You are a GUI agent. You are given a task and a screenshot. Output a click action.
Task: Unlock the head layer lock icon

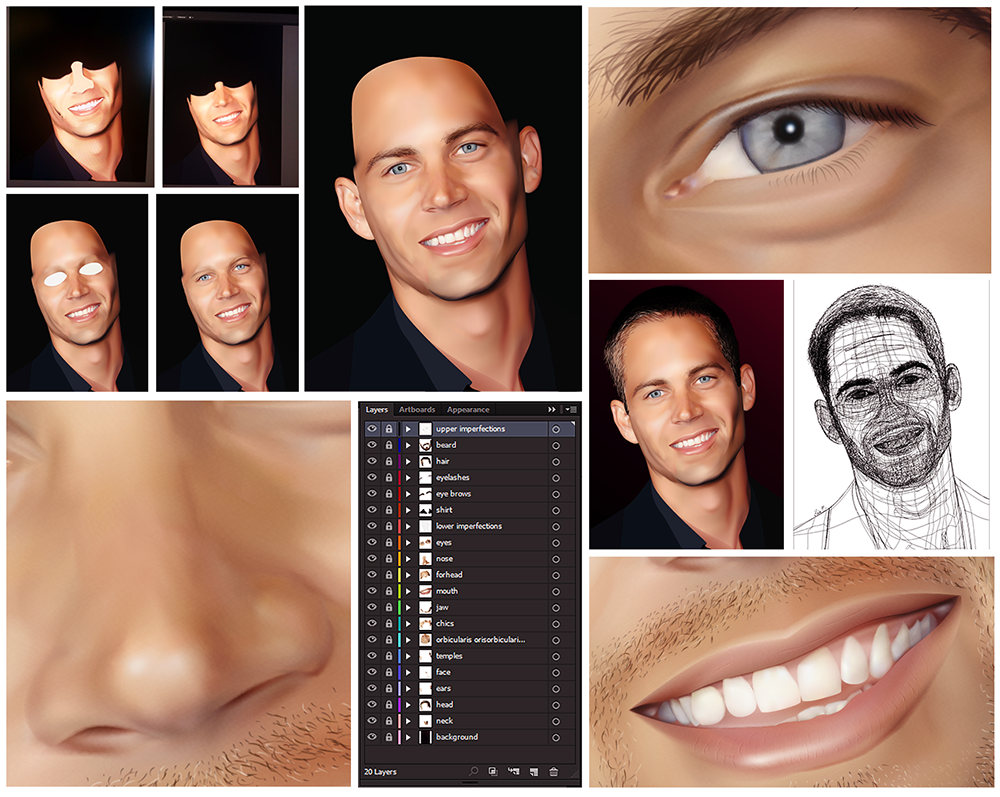click(388, 705)
